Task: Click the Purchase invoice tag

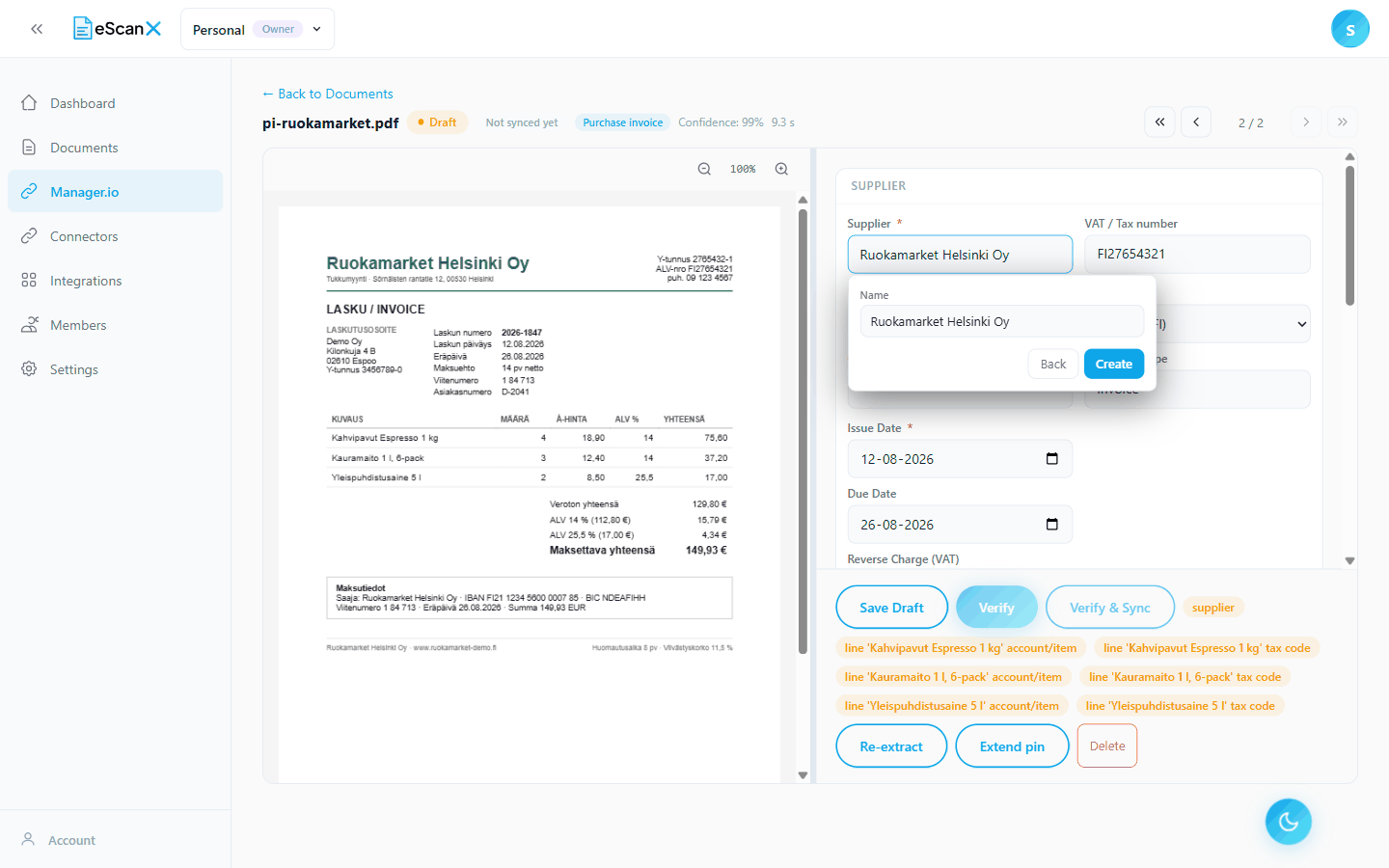Action: coord(623,122)
